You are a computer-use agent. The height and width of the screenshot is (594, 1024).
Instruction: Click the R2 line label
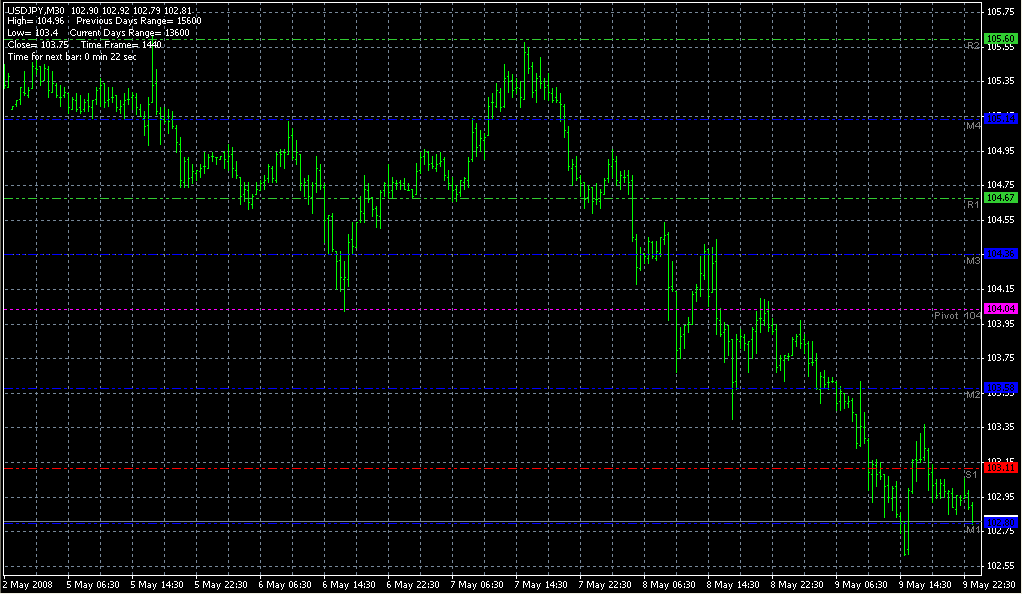point(973,46)
